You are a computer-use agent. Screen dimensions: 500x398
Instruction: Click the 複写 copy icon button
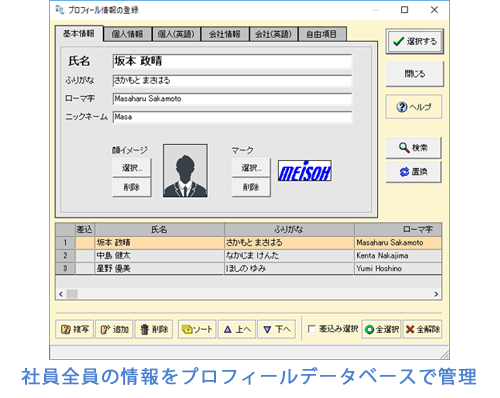tap(75, 329)
